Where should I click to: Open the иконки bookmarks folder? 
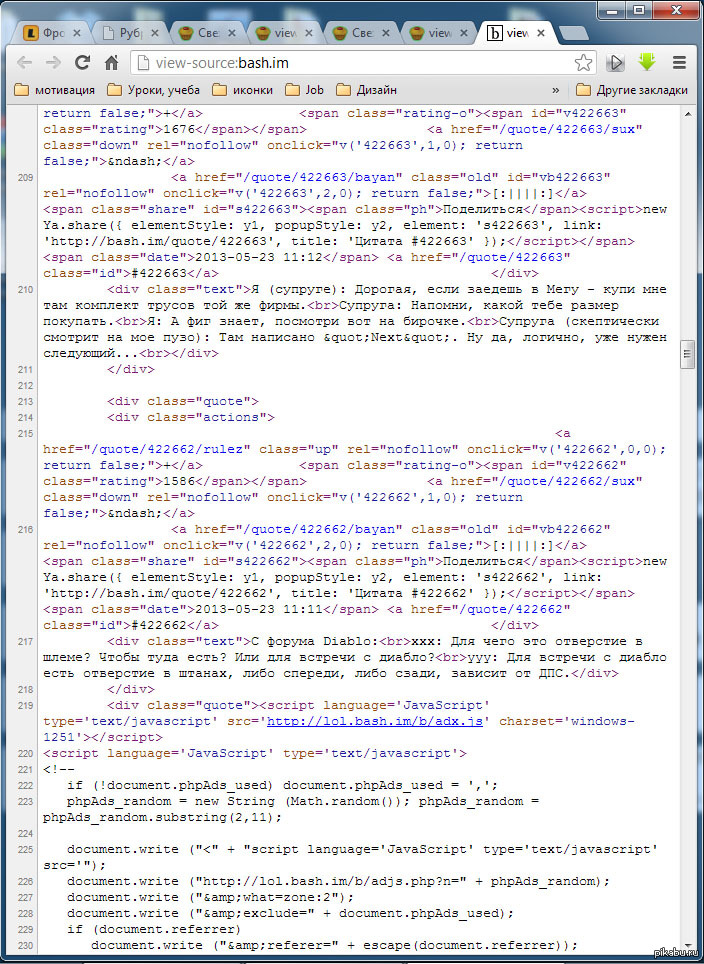(243, 90)
